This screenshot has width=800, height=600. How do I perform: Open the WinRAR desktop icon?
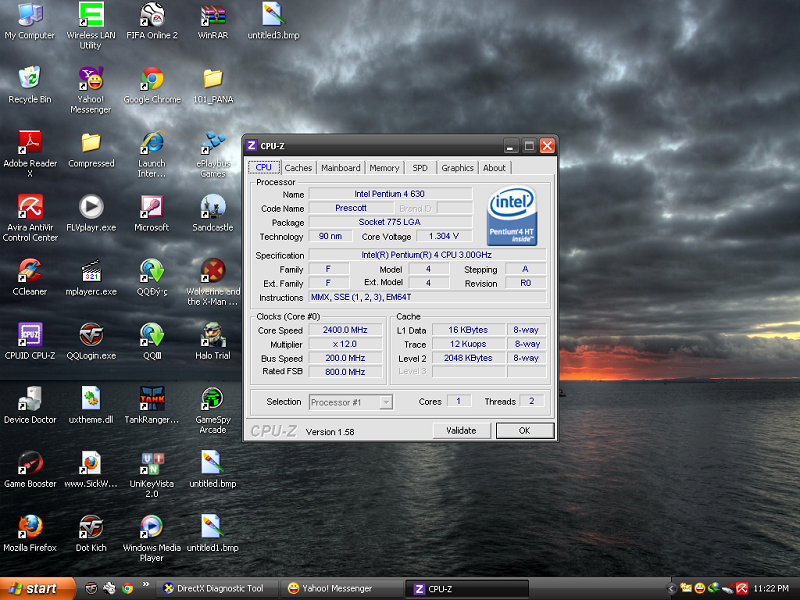click(212, 15)
